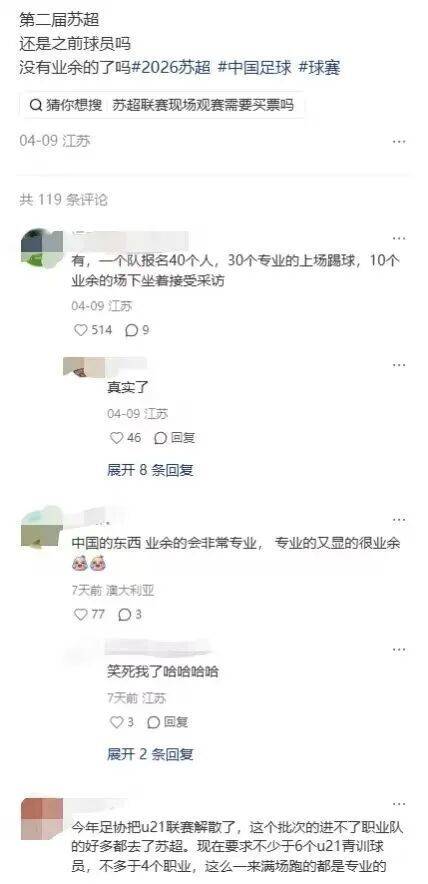Expand 展开 8 条回复
Viewport: 428px width, 884px height.
[151, 470]
